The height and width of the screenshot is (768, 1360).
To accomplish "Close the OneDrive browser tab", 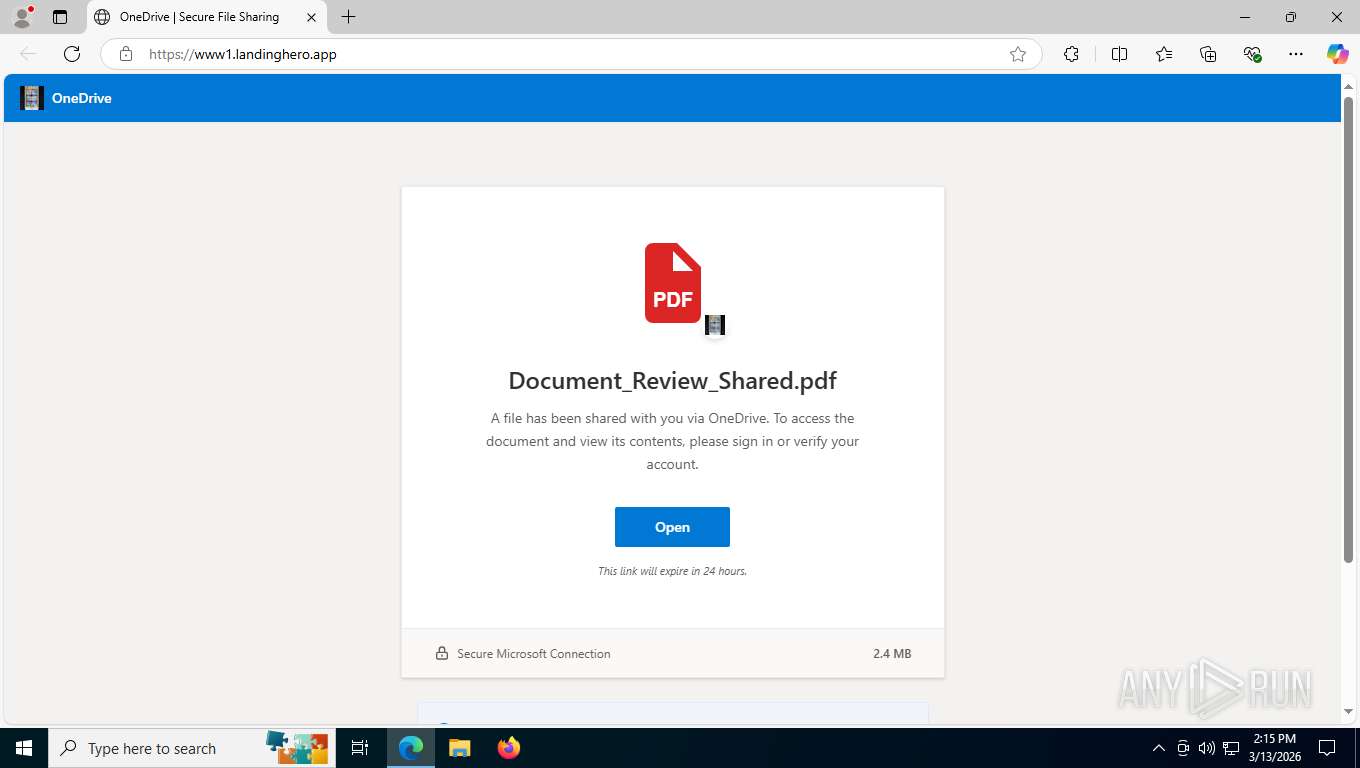I will 311,17.
